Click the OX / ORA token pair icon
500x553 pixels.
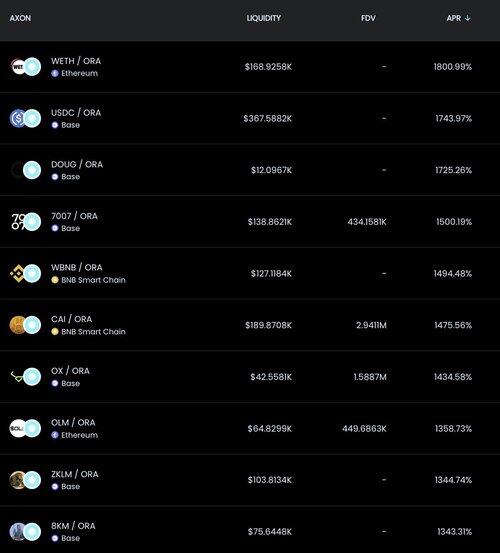25,377
